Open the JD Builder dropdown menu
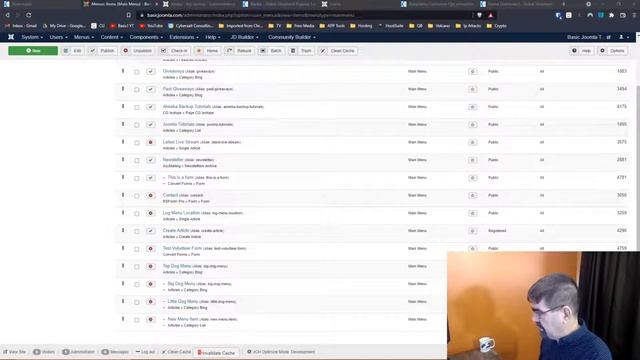Image resolution: width=640 pixels, height=360 pixels. [244, 37]
